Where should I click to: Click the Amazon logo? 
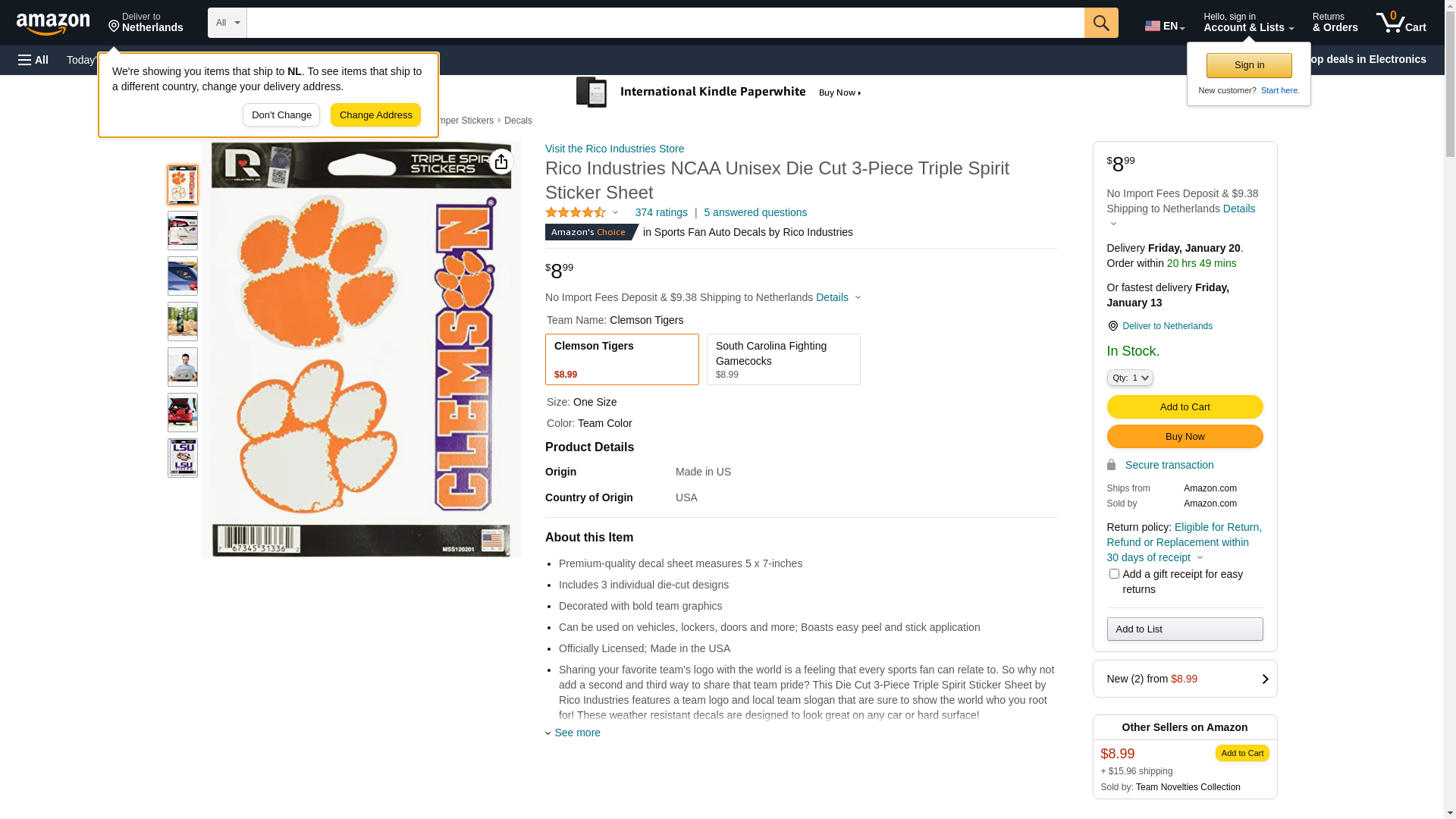pos(53,24)
